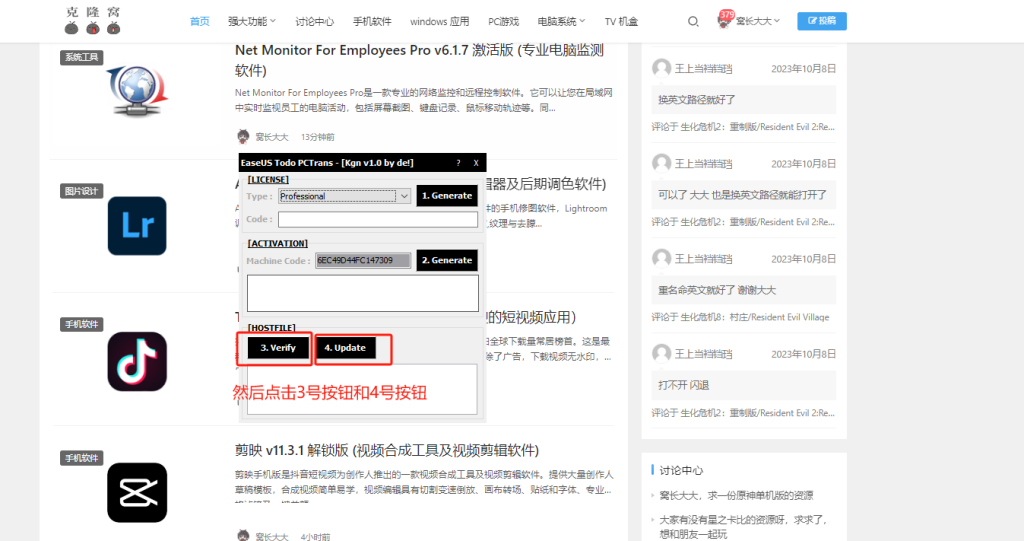Click the 1. Generate button

(x=447, y=195)
